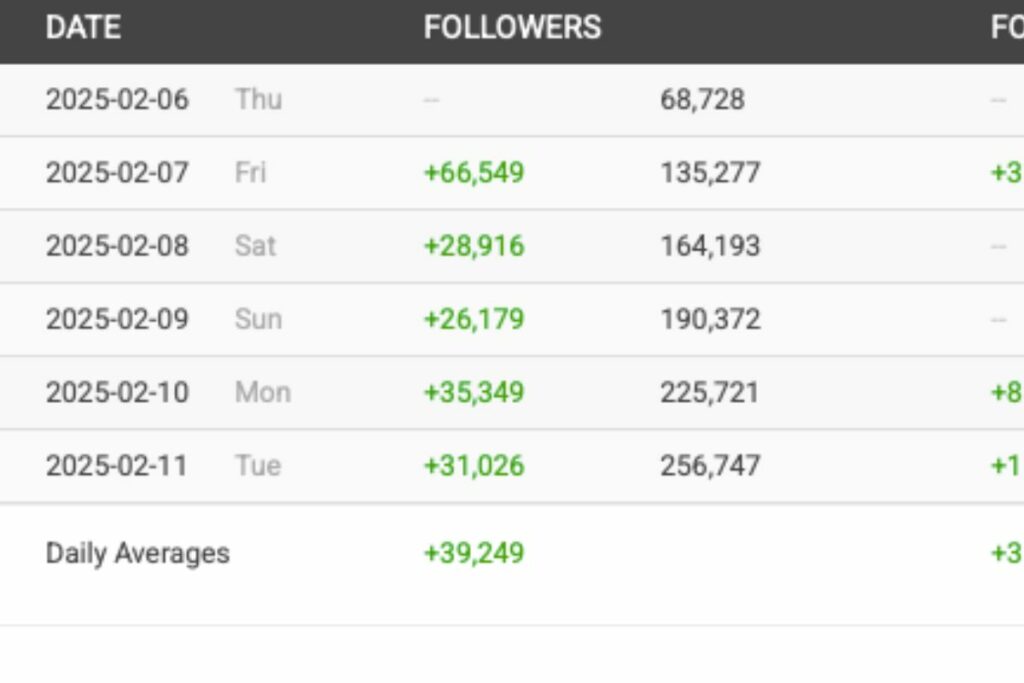Click the 190,372 total followers value

[710, 319]
